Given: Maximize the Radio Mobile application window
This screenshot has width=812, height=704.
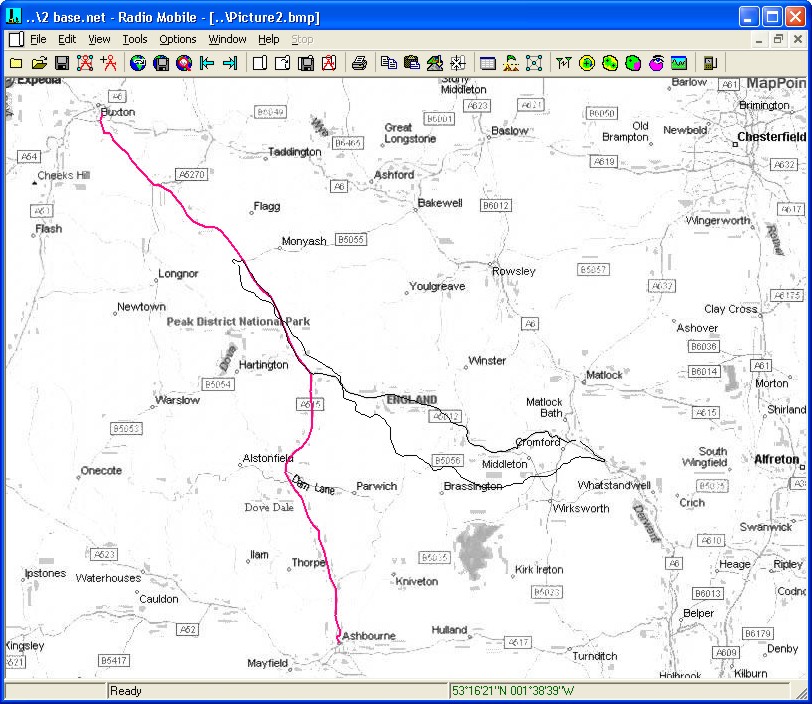Looking at the screenshot, I should [772, 17].
